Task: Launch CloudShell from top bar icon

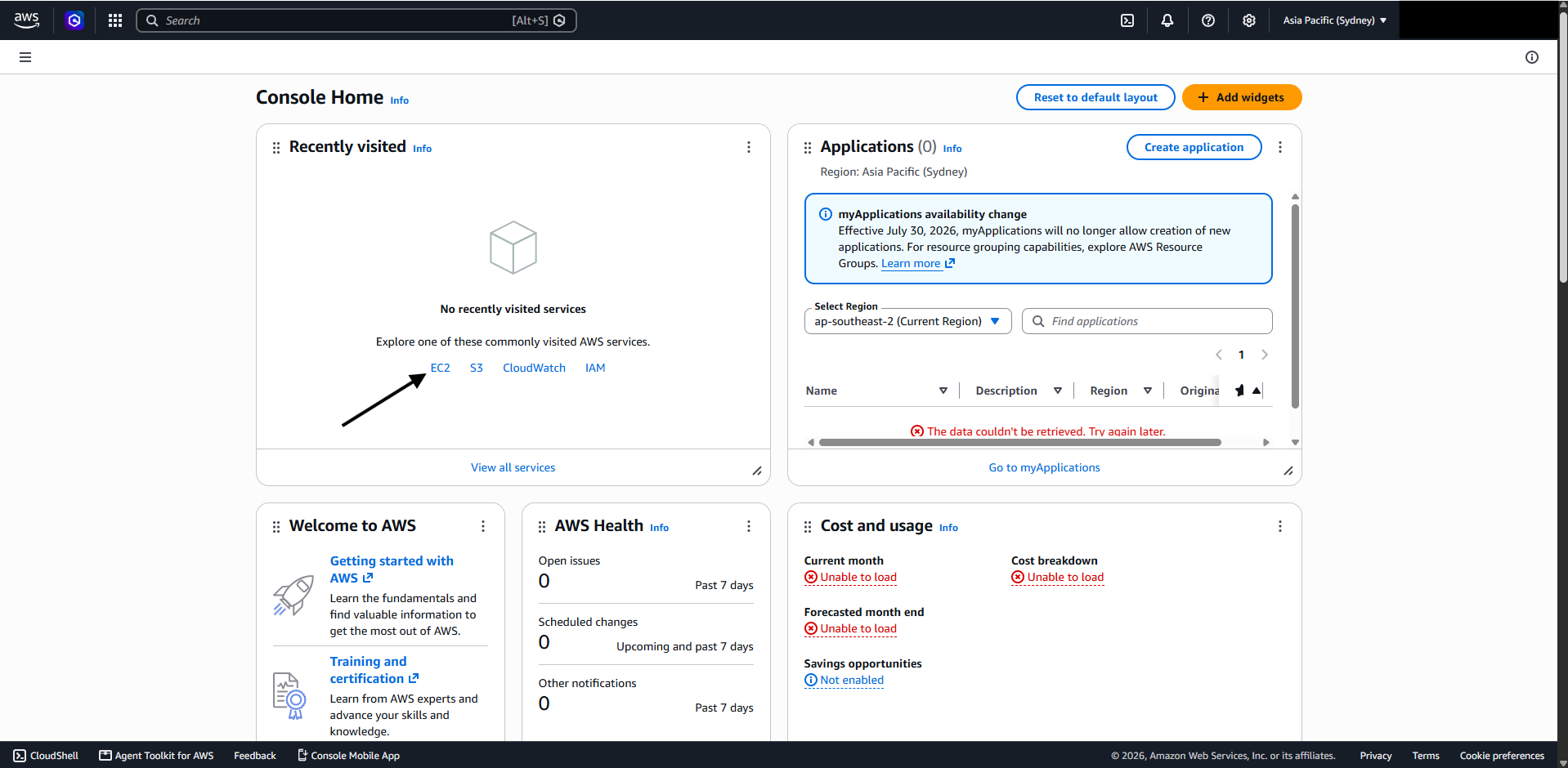Action: (1127, 20)
